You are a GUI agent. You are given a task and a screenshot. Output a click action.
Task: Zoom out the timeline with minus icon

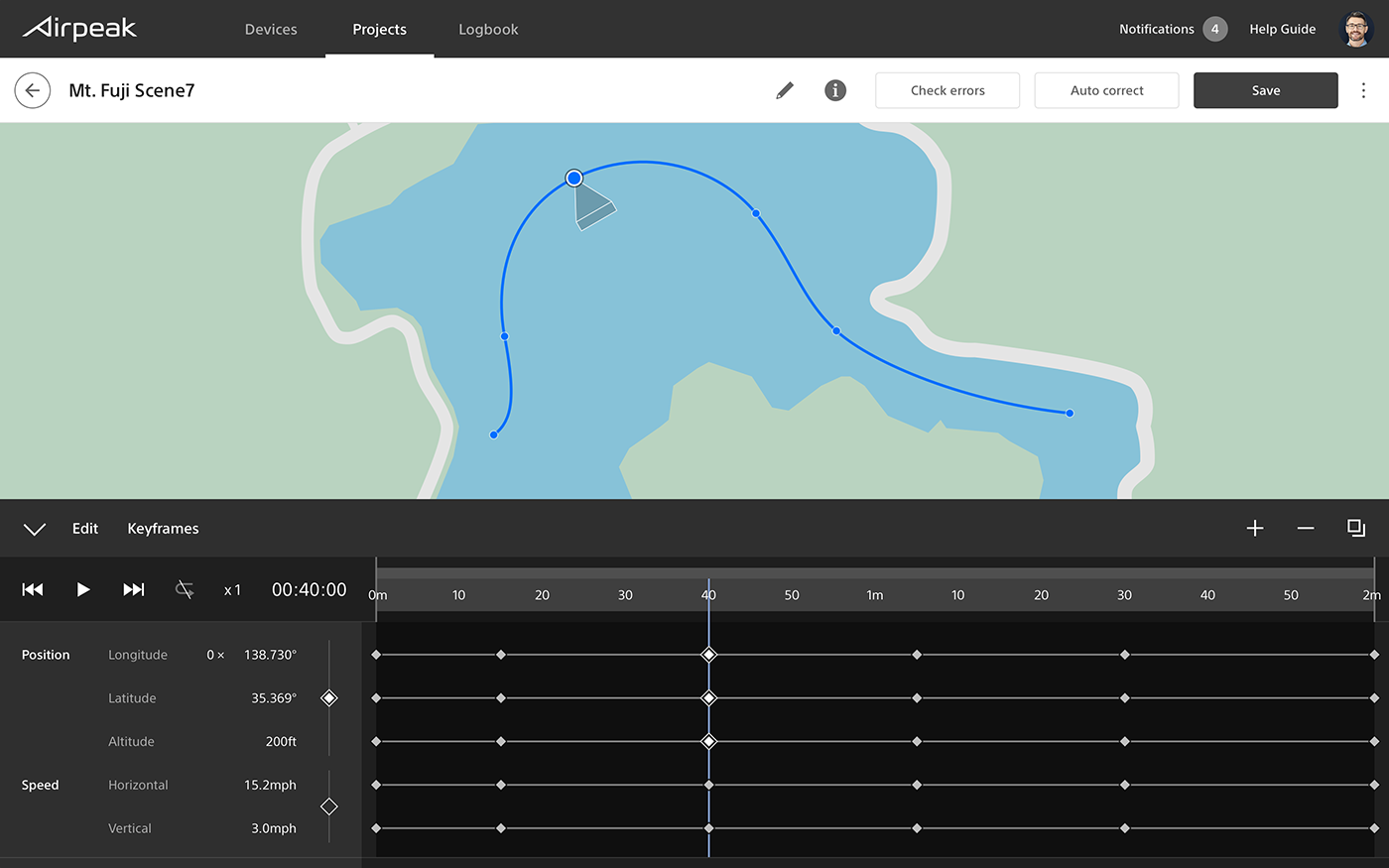pyautogui.click(x=1306, y=528)
